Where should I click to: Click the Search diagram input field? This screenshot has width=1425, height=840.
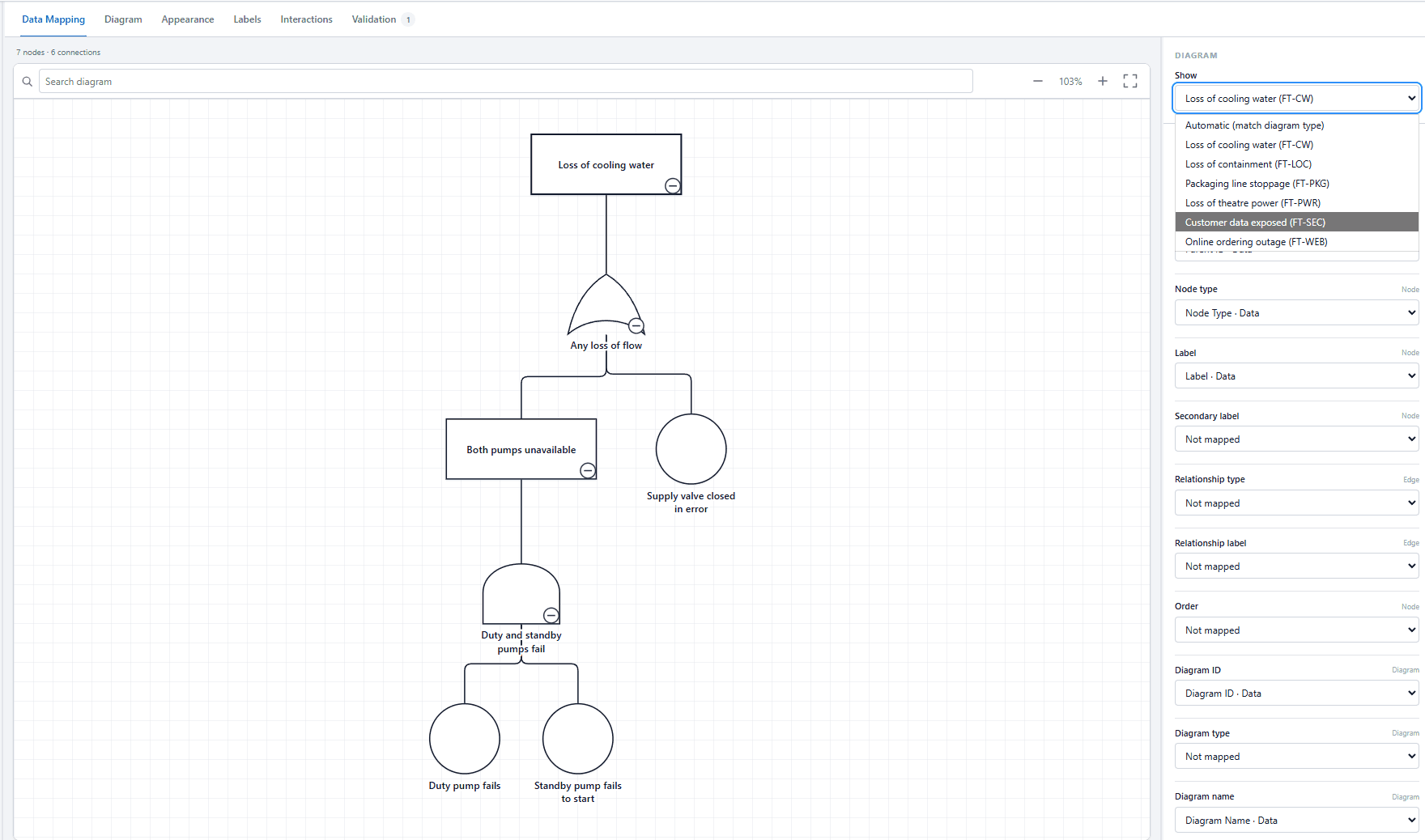click(505, 82)
